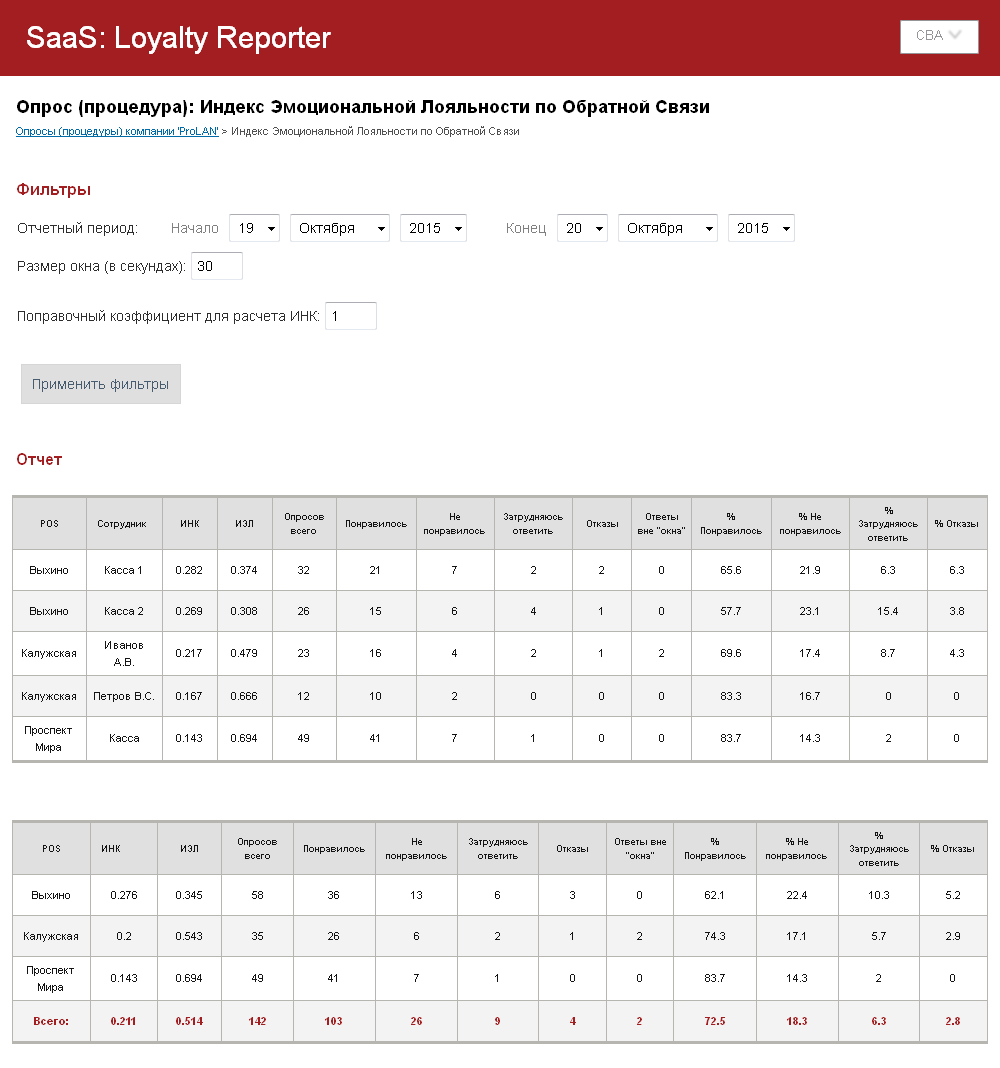Image resolution: width=1000 pixels, height=1068 pixels.
Task: Open the CBA dropdown in the header
Action: click(939, 36)
